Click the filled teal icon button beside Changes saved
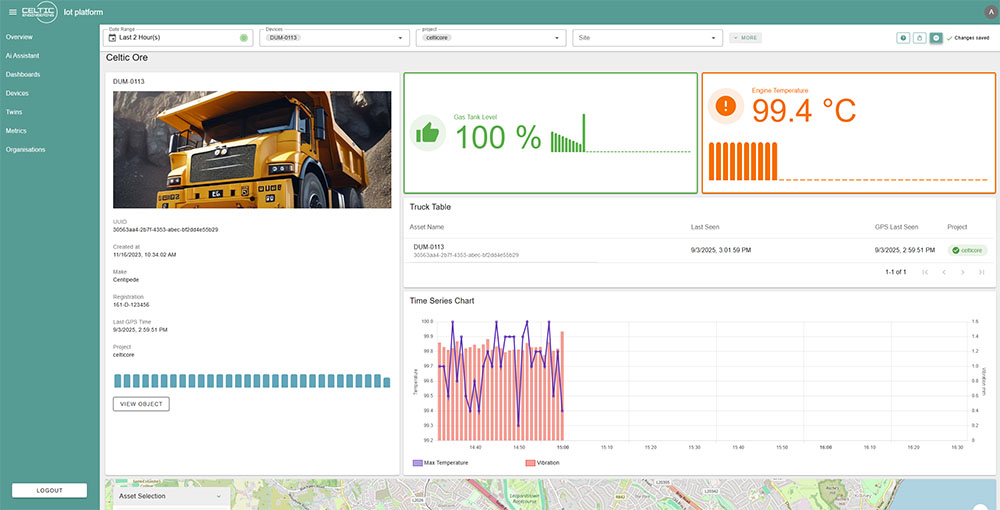Screen dimensions: 1000x510 pyautogui.click(x=936, y=38)
